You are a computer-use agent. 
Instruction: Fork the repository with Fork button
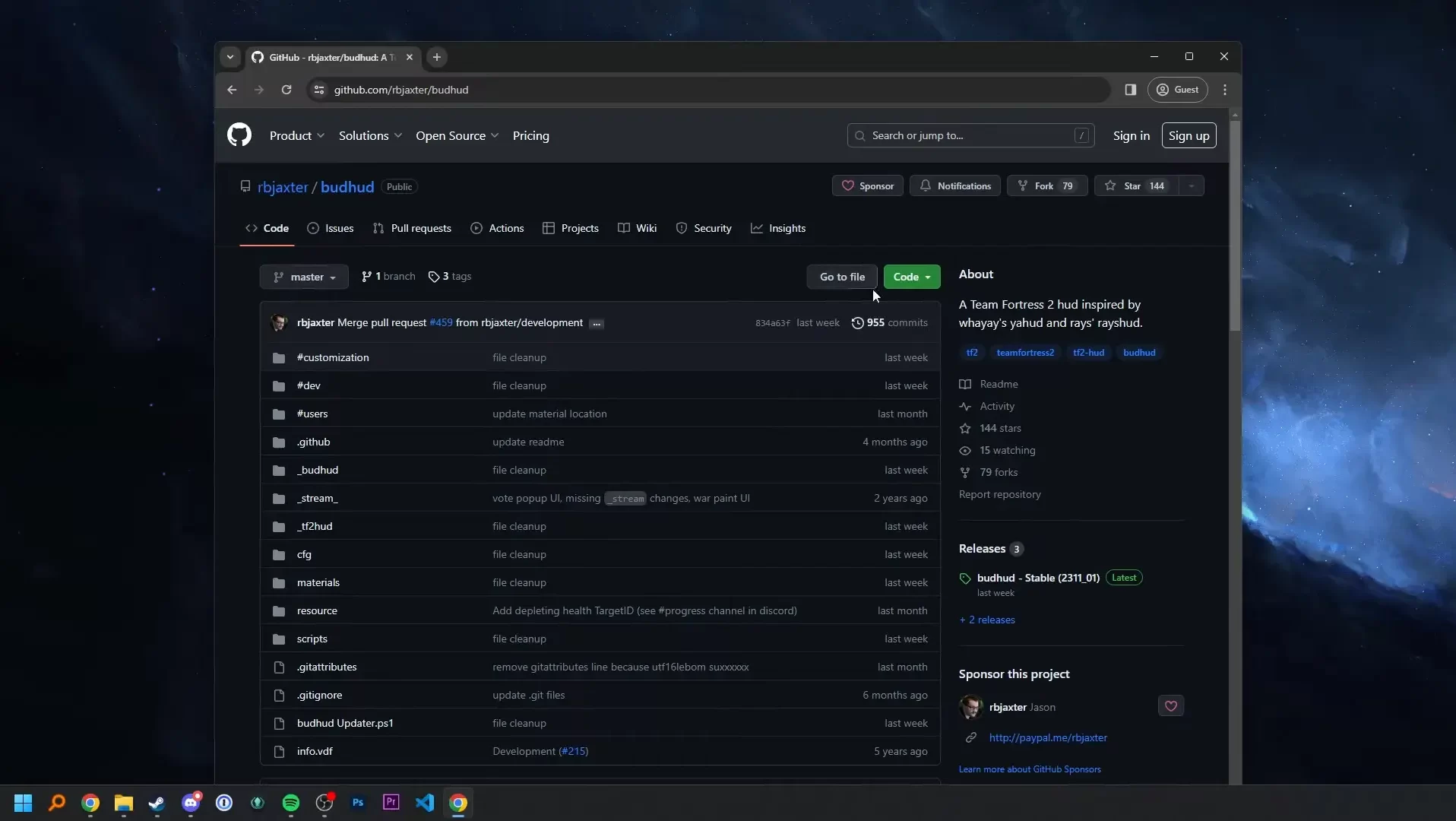1047,186
